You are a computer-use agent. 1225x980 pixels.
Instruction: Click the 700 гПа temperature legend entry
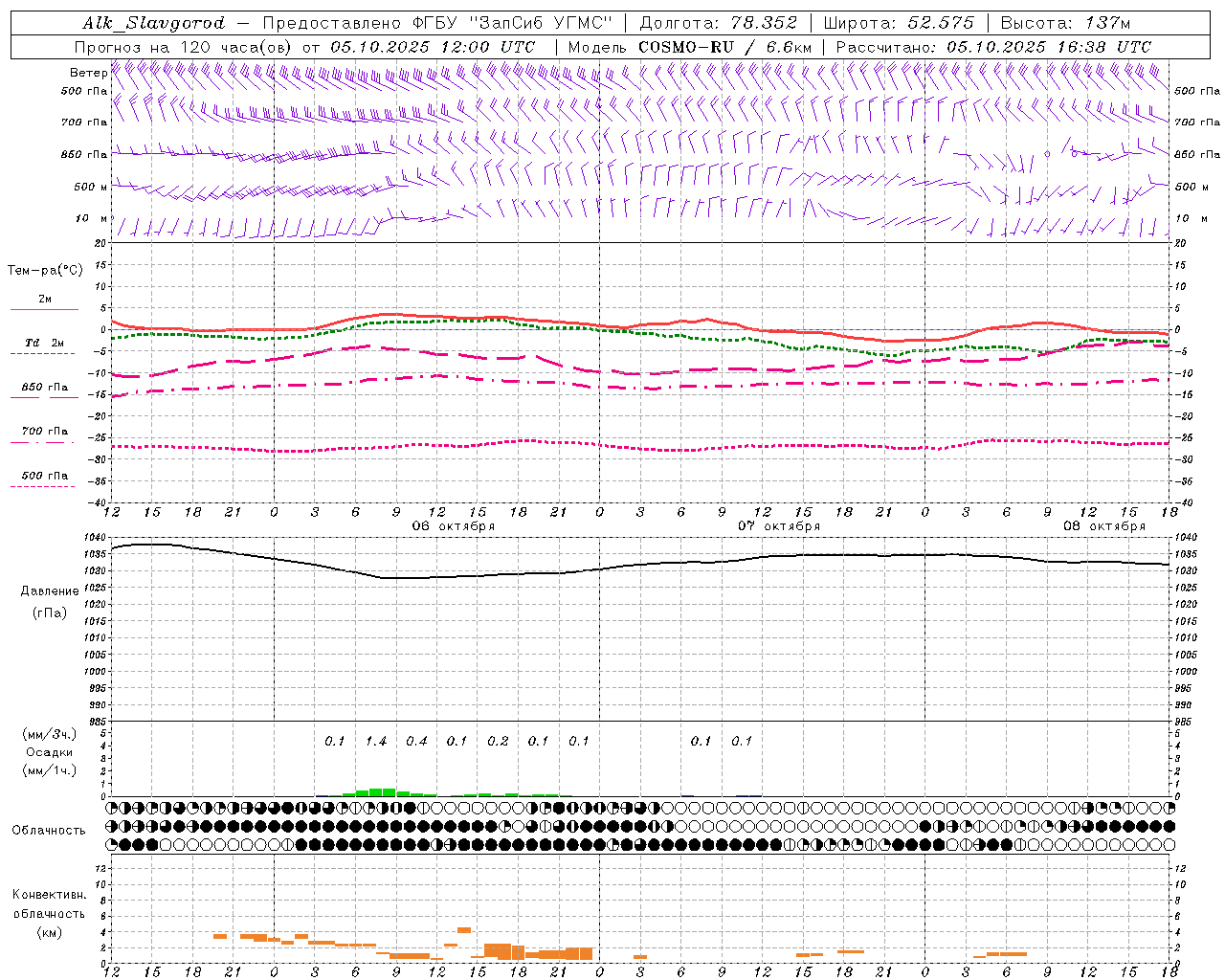point(44,432)
